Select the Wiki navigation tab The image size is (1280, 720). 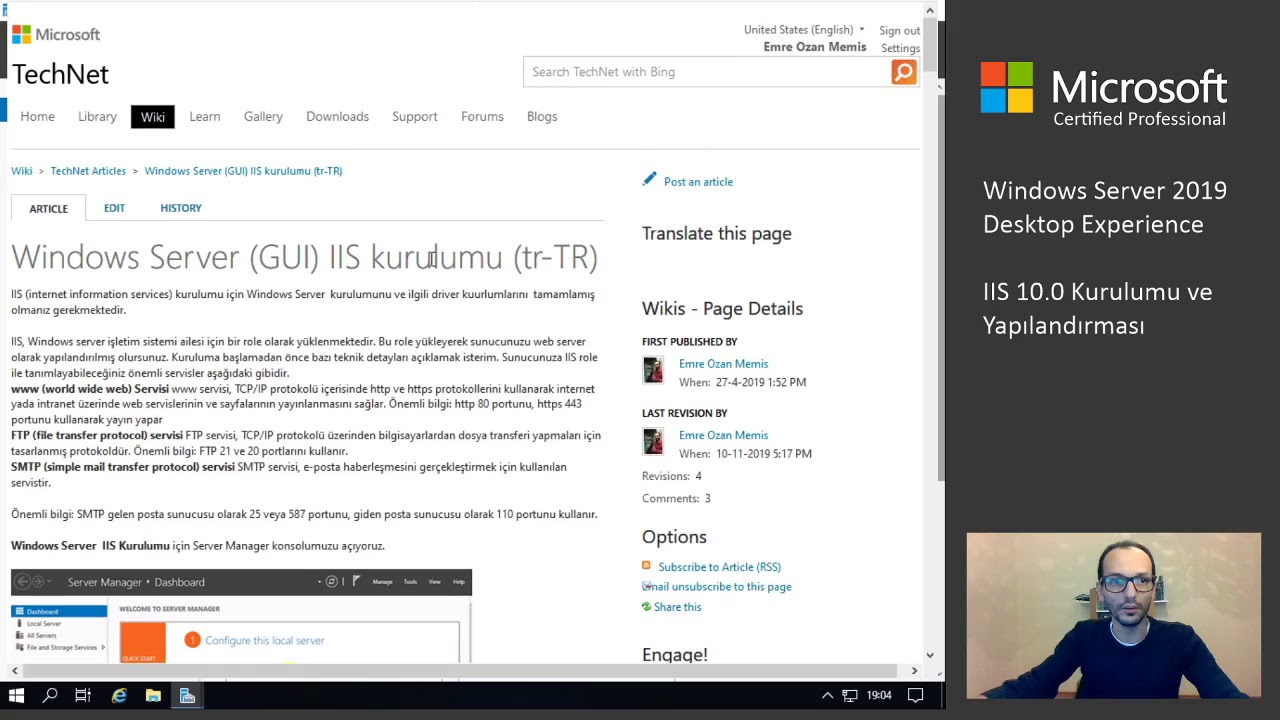coord(153,116)
